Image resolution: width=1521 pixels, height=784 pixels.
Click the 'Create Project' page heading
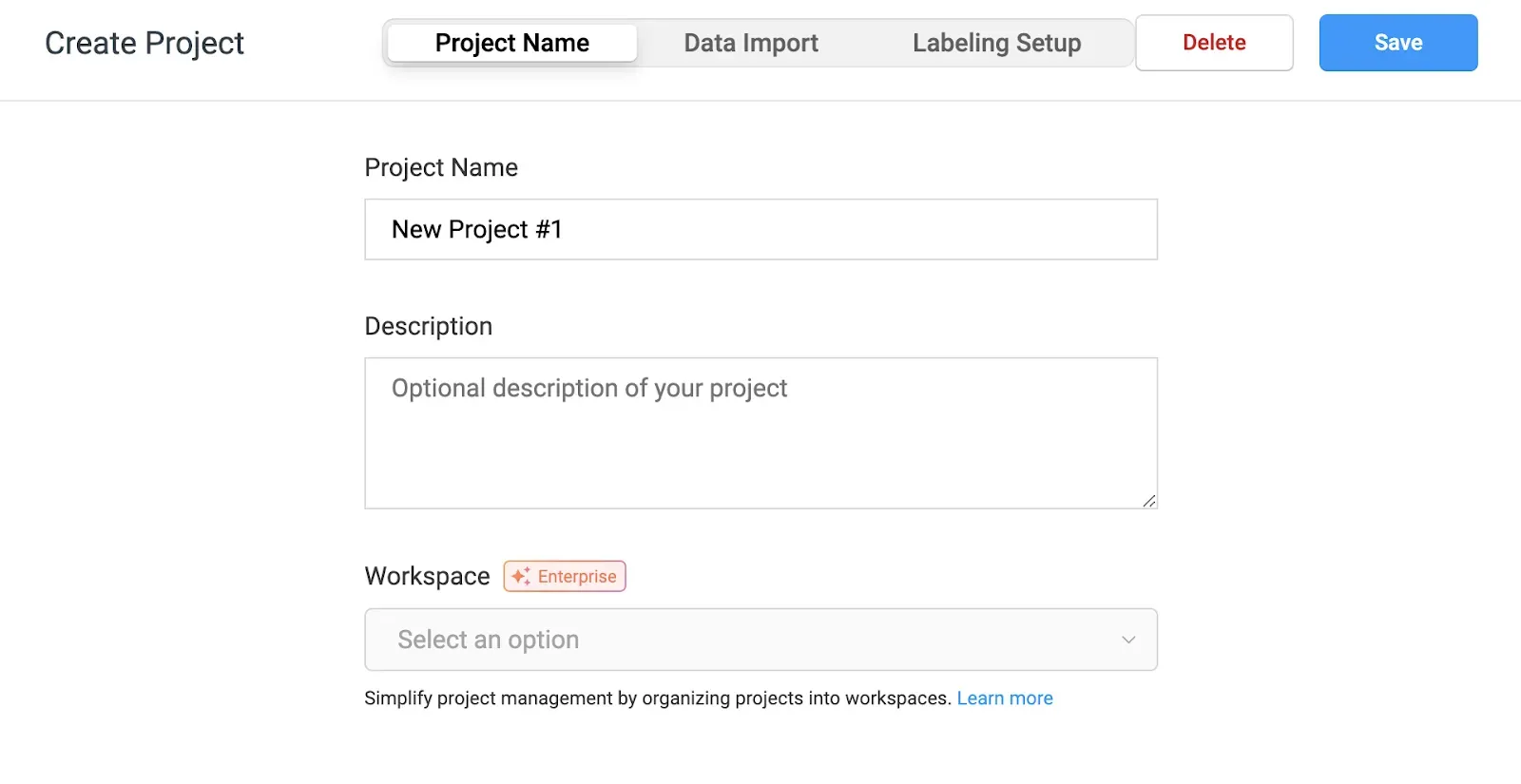click(x=144, y=43)
